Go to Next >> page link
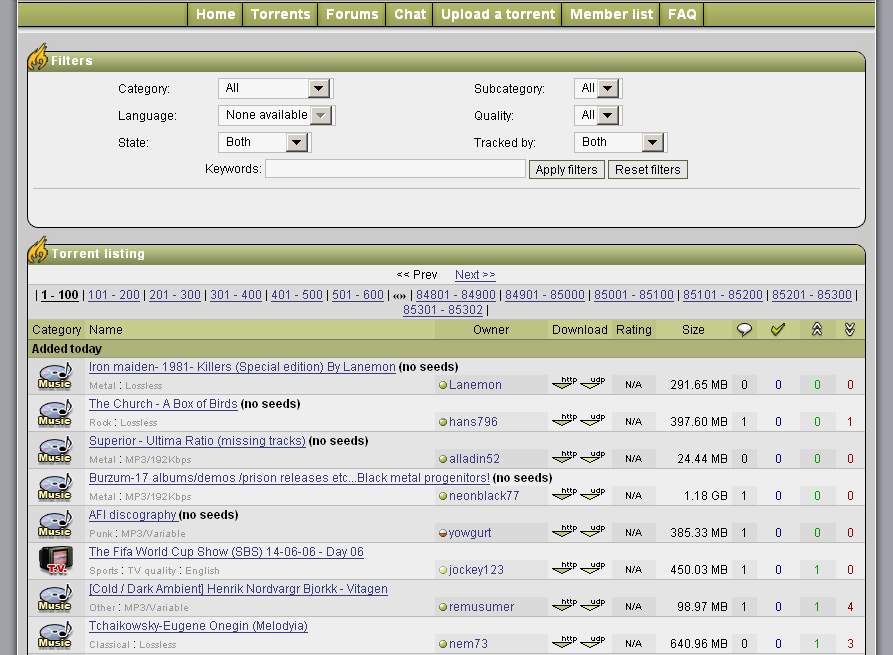The image size is (893, 655). [x=475, y=275]
